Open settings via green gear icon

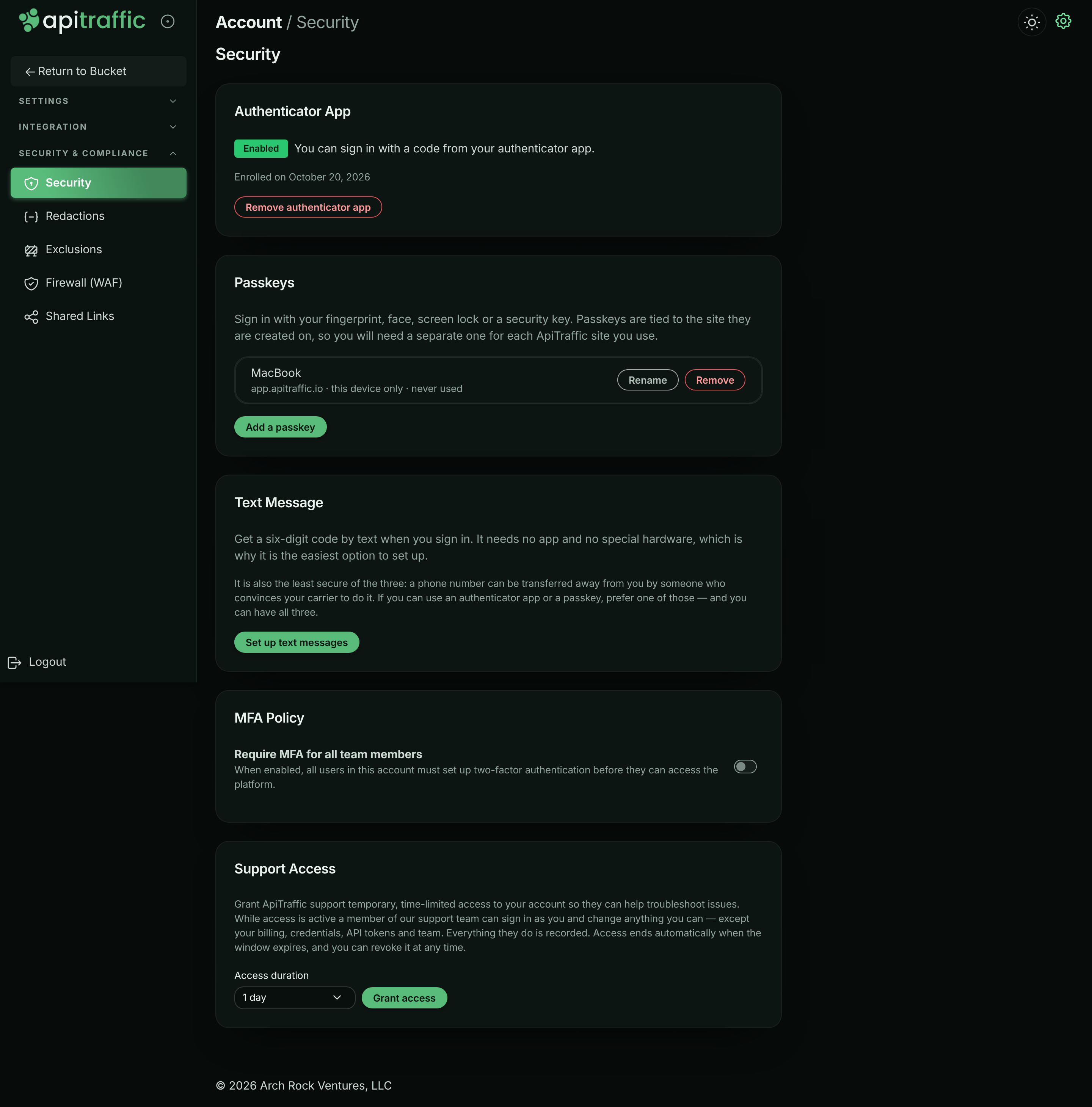pyautogui.click(x=1063, y=22)
